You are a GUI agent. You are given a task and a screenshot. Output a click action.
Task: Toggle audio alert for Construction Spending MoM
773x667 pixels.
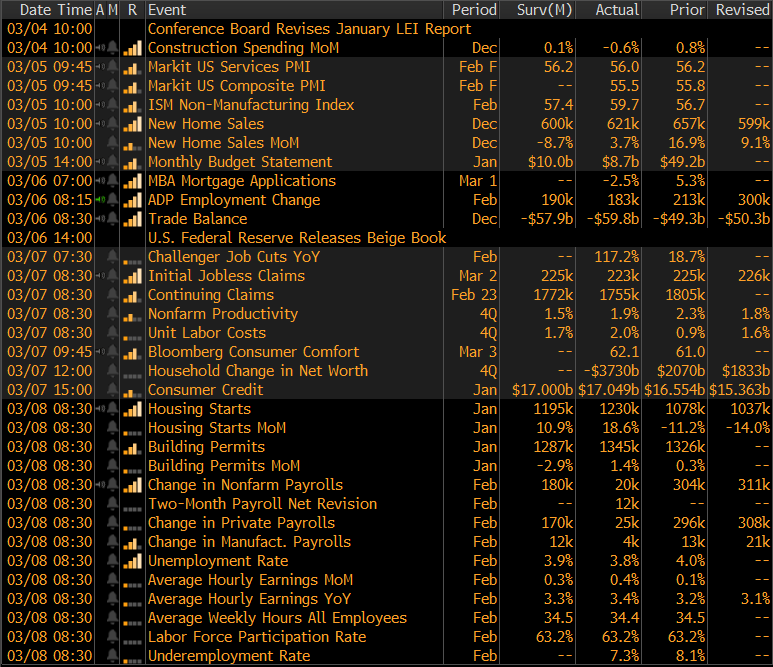[x=101, y=48]
